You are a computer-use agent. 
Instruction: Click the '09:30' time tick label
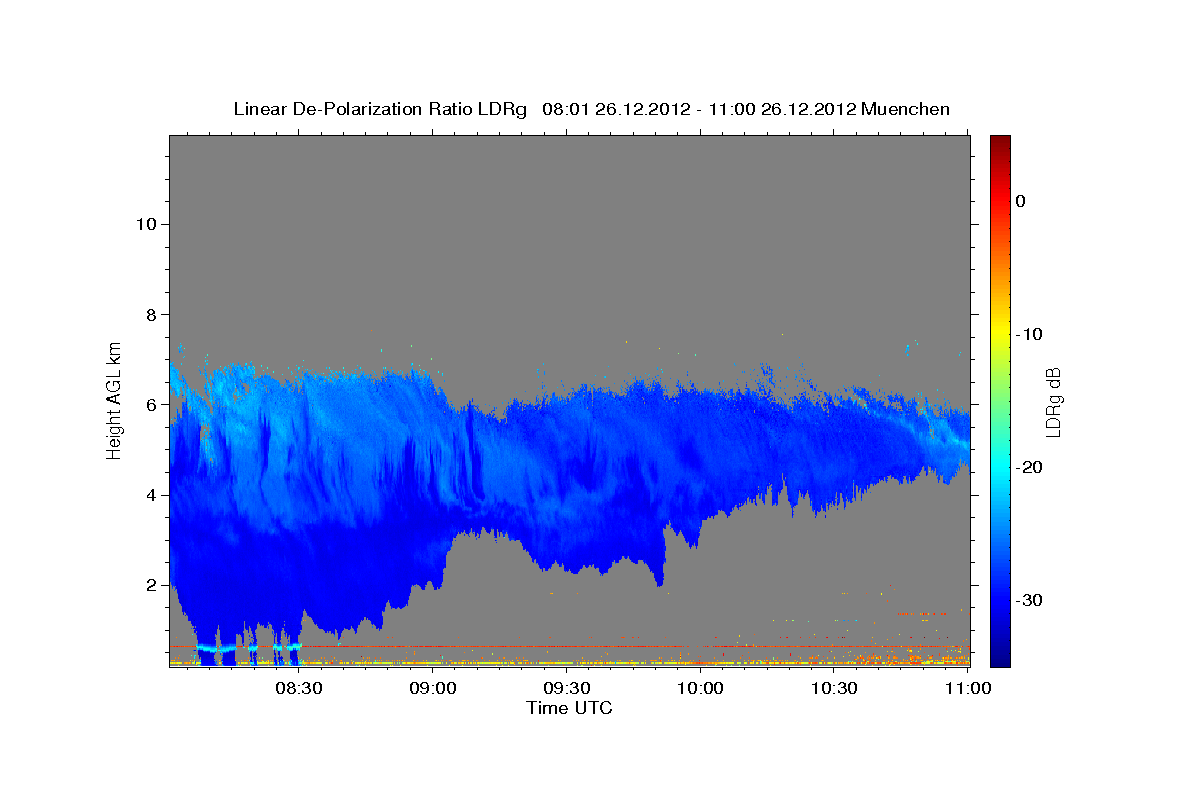point(566,688)
